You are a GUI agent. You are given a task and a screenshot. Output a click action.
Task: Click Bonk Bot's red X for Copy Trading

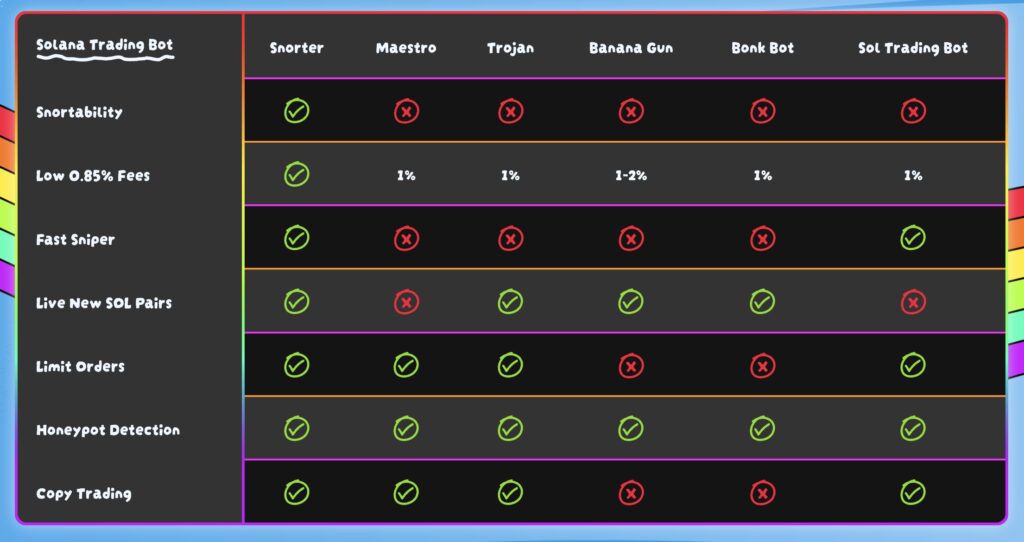click(x=762, y=493)
